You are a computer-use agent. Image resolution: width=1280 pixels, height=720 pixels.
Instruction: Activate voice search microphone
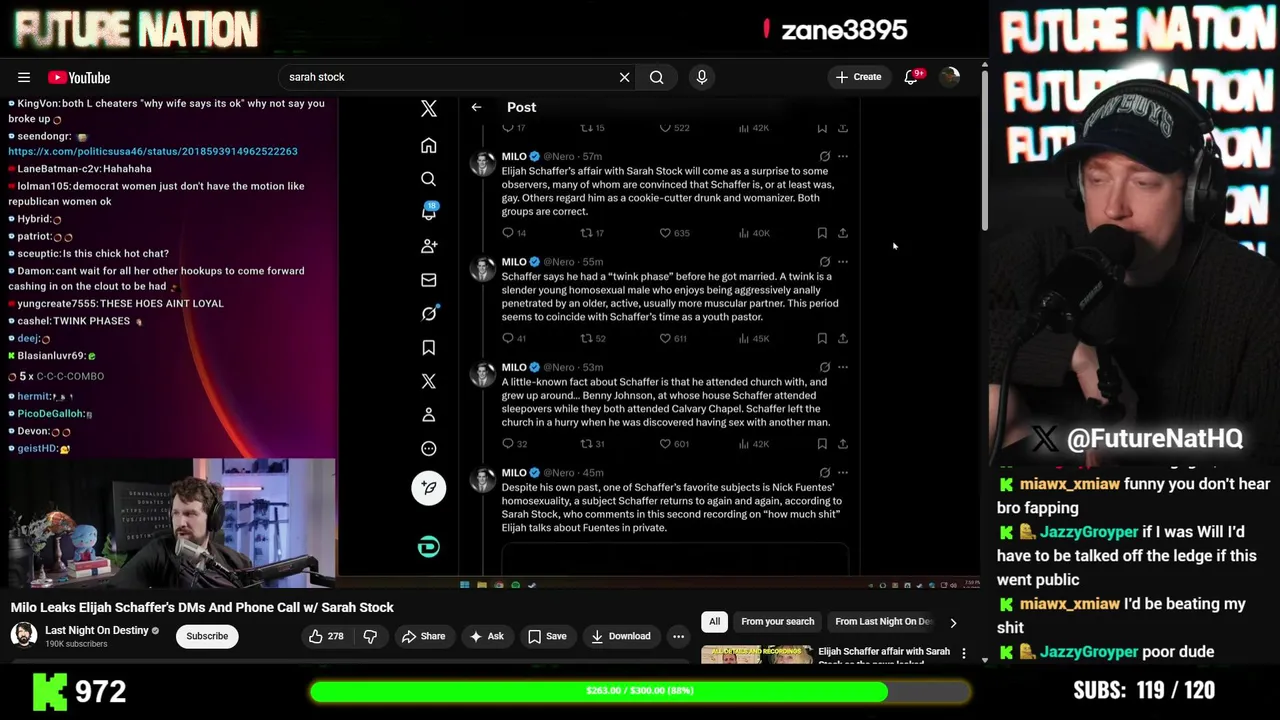pos(702,77)
